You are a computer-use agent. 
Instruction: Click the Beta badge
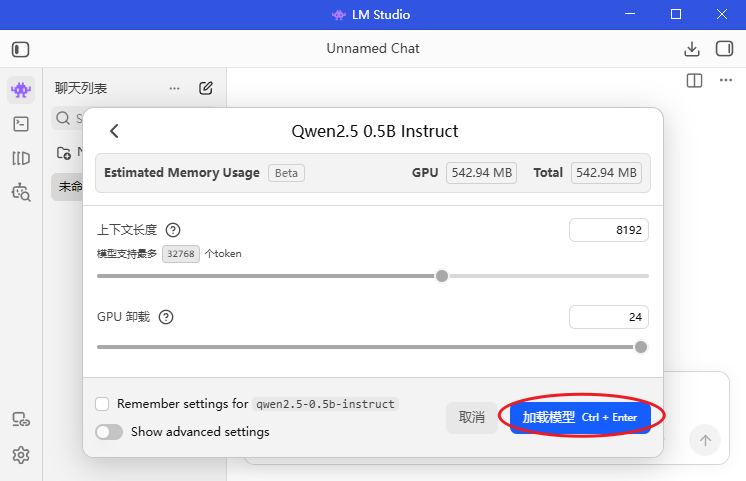click(x=286, y=173)
